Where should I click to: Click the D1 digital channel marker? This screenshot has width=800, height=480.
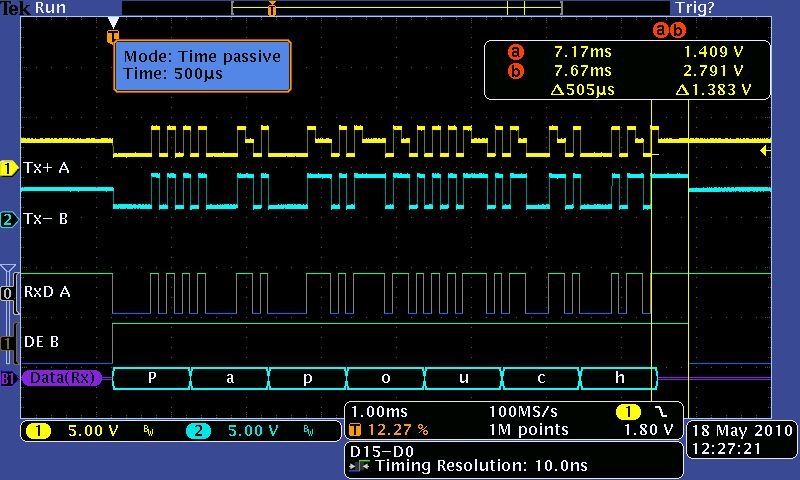point(8,342)
